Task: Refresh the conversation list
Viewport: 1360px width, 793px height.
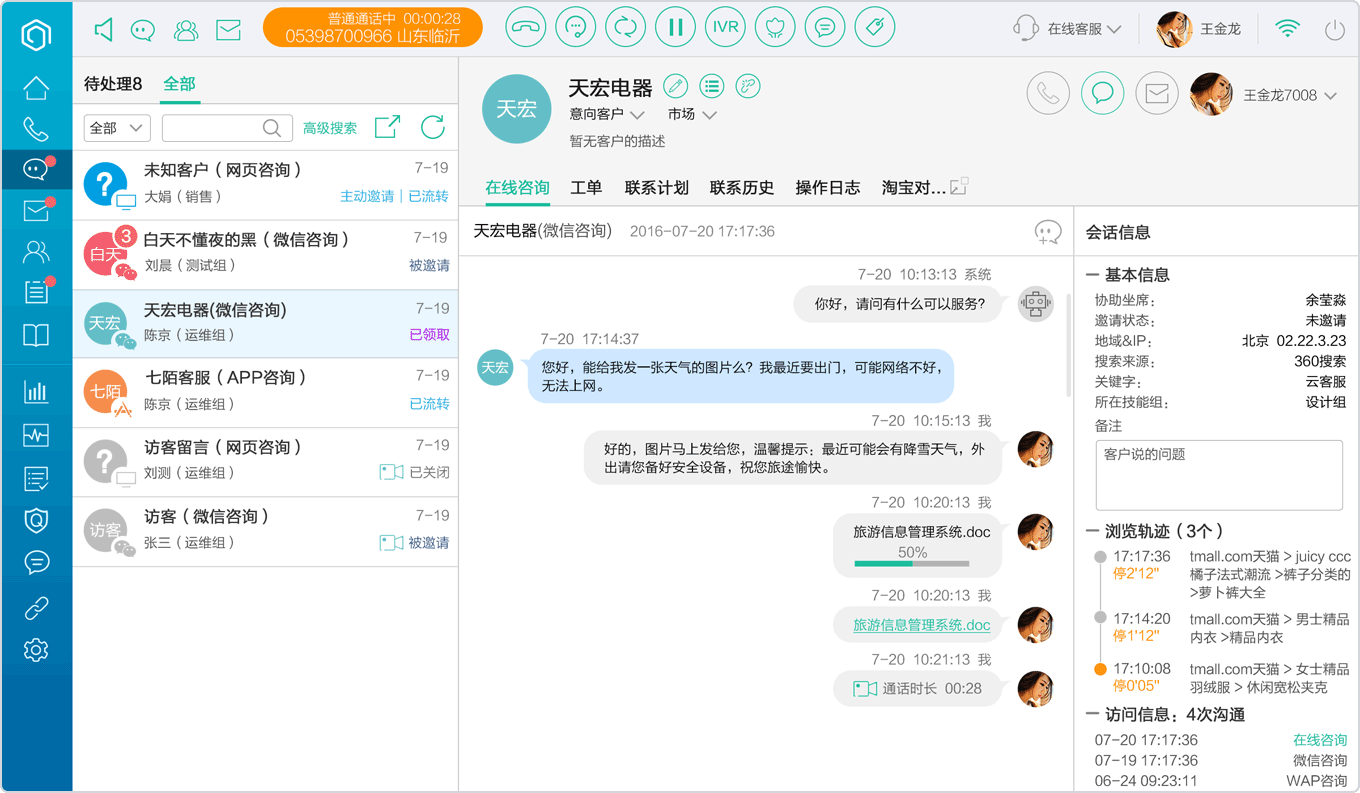Action: tap(433, 127)
